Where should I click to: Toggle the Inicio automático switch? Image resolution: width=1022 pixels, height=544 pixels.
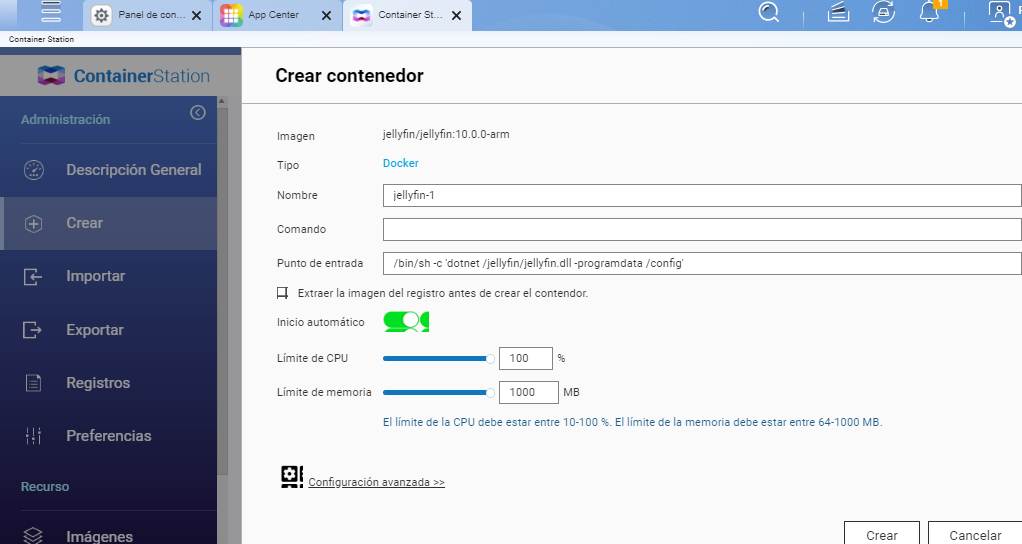tap(406, 322)
